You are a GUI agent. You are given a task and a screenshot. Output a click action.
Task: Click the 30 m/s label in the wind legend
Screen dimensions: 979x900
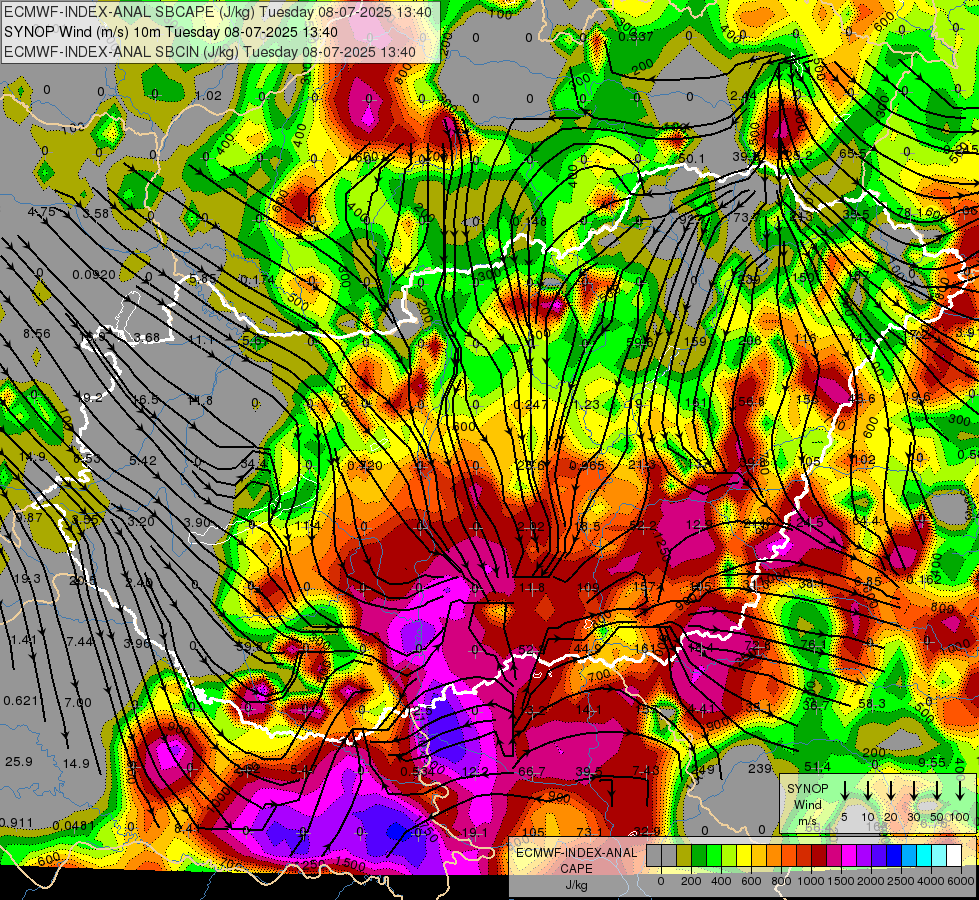coord(913,817)
